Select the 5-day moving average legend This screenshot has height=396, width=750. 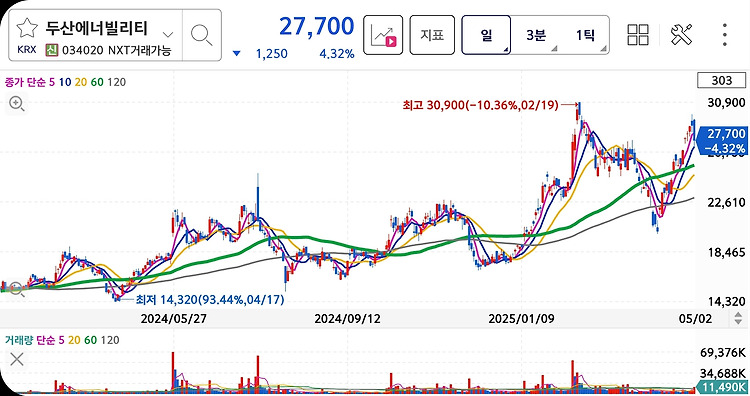(x=52, y=82)
